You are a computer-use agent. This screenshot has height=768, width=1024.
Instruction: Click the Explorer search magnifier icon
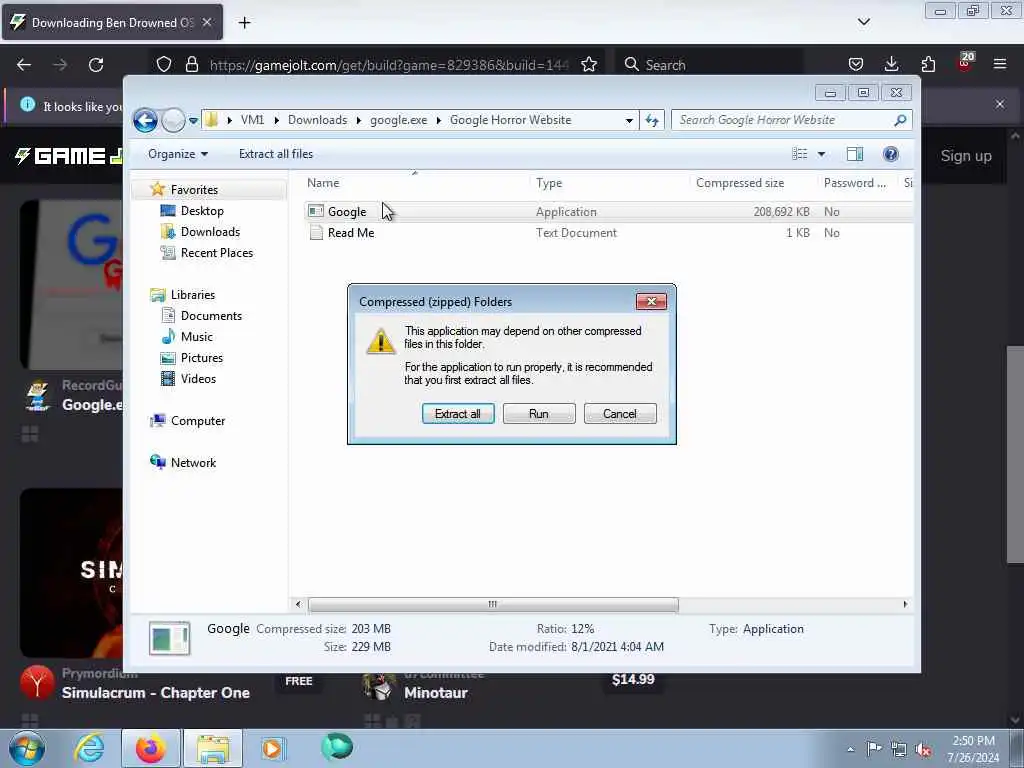pos(901,120)
